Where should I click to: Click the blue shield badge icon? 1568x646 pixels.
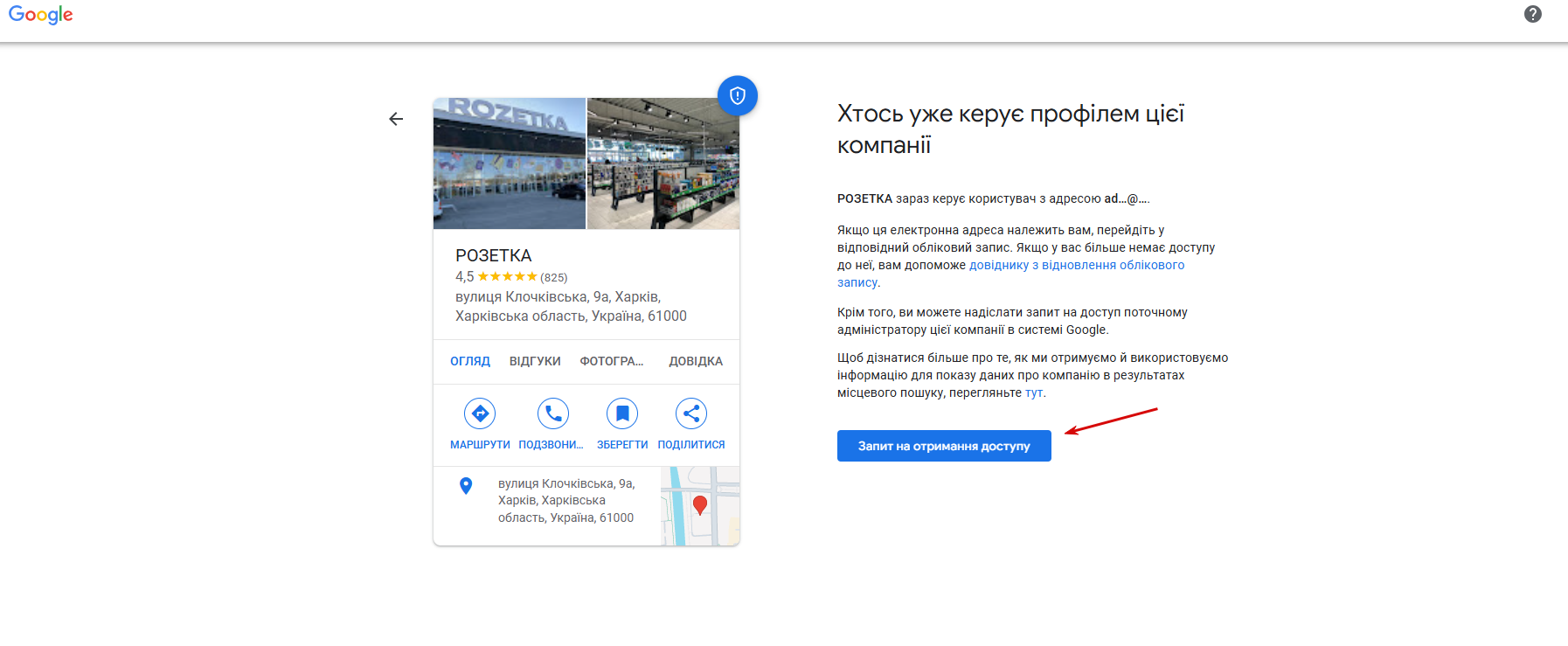coord(738,95)
